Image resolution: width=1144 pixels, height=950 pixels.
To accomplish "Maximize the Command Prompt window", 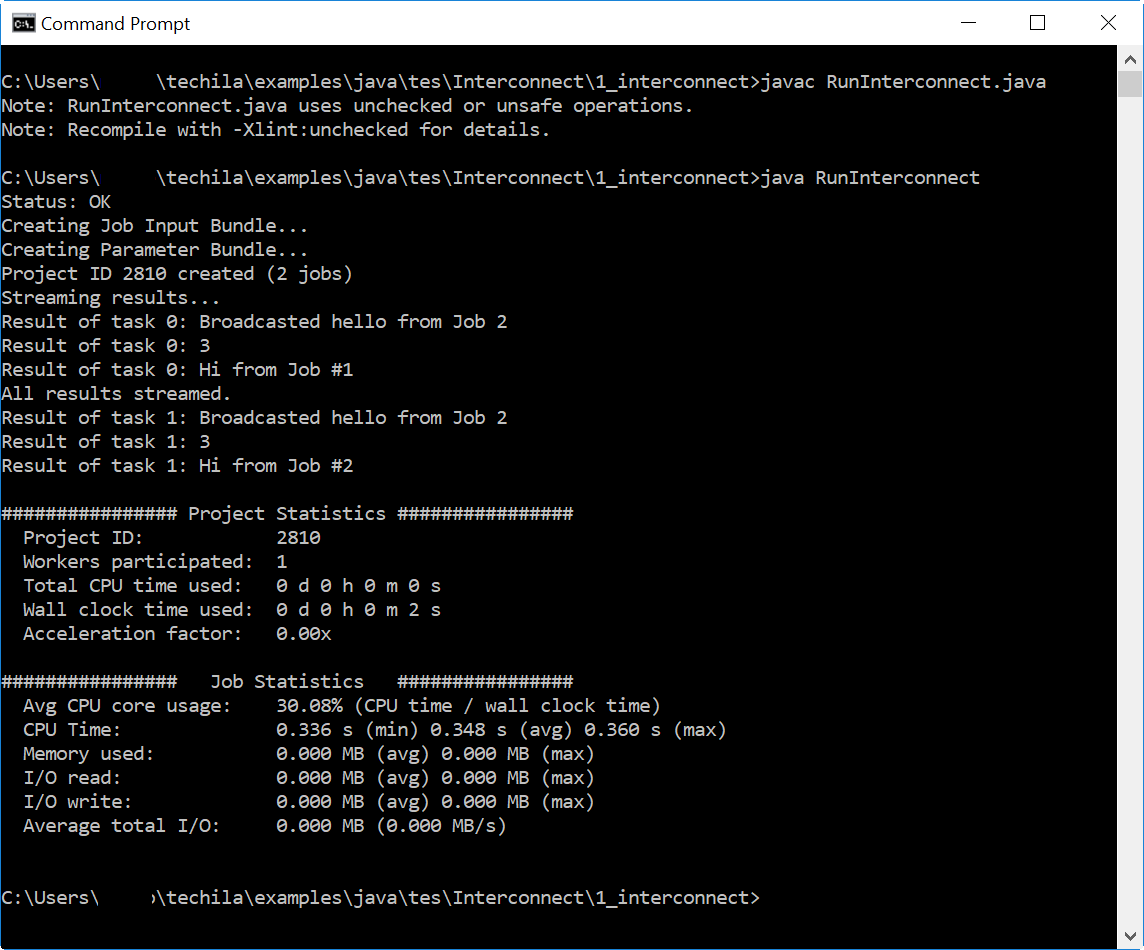I will (1037, 23).
